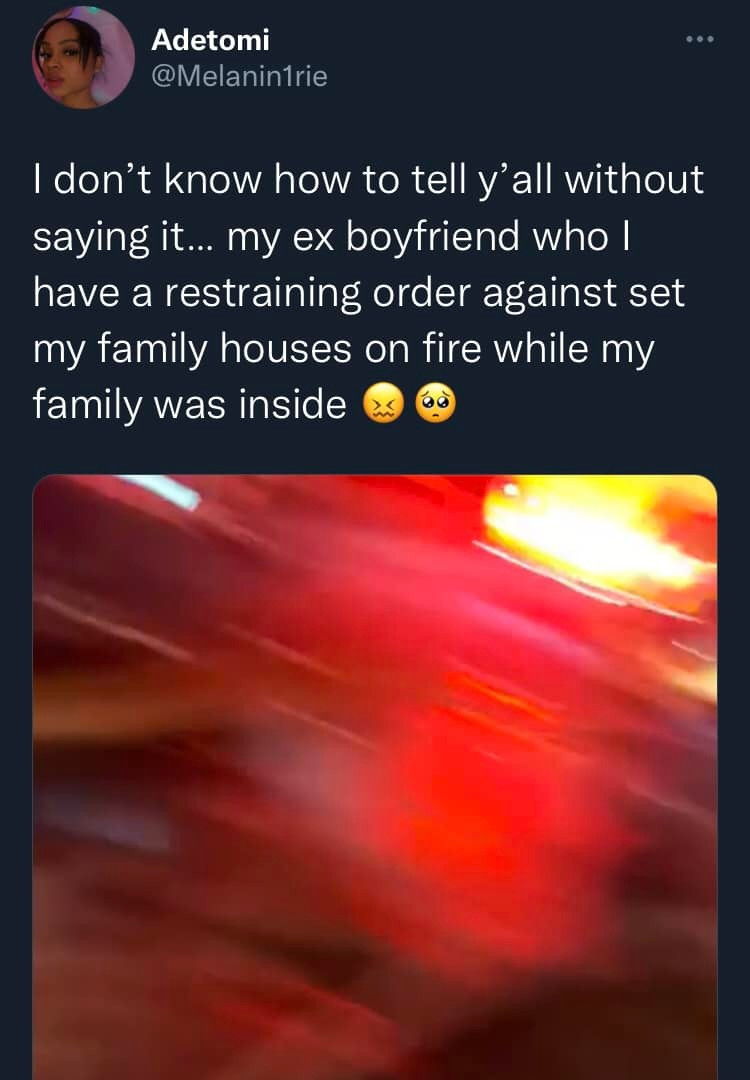750x1080 pixels.
Task: Click the word "fire" in the tweet
Action: (450, 349)
